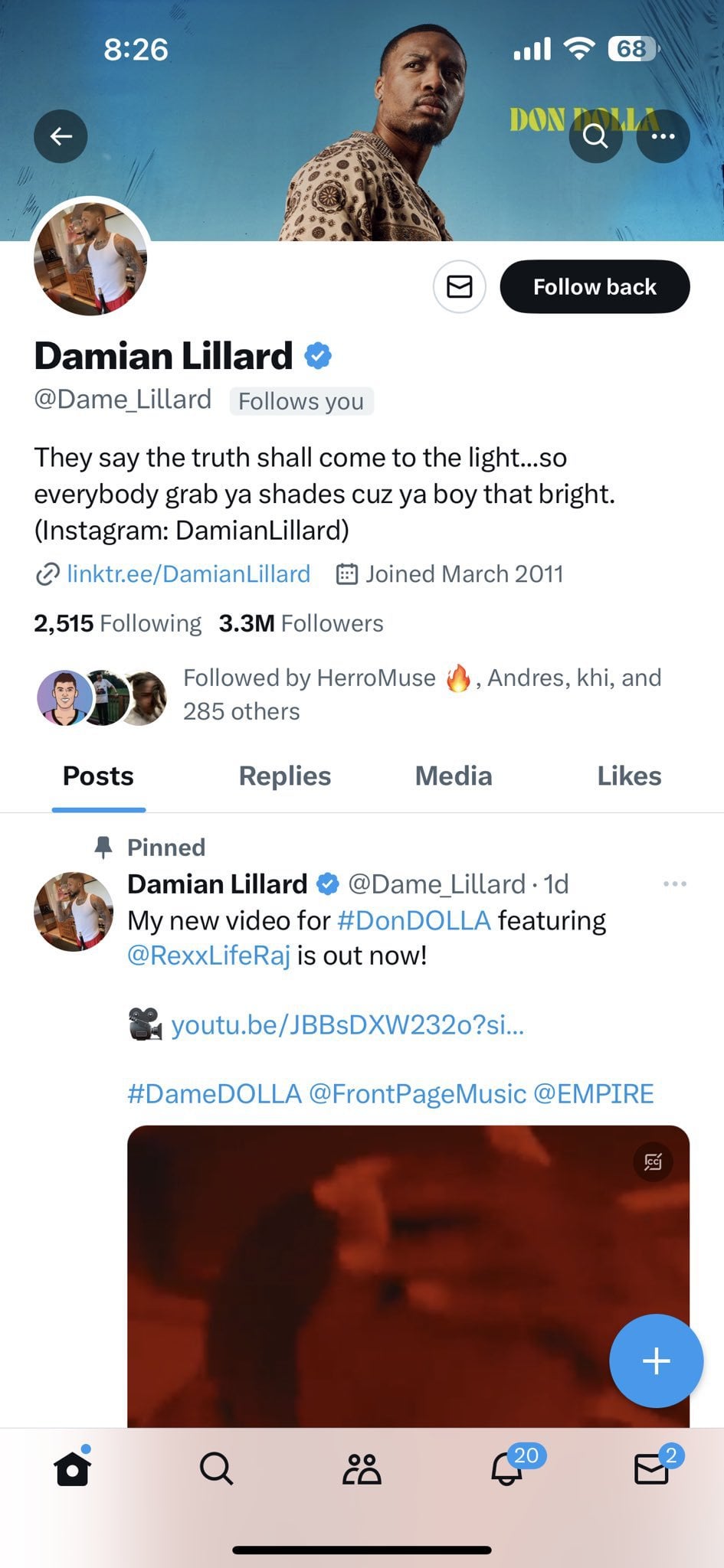Tap the back arrow button

click(x=61, y=136)
